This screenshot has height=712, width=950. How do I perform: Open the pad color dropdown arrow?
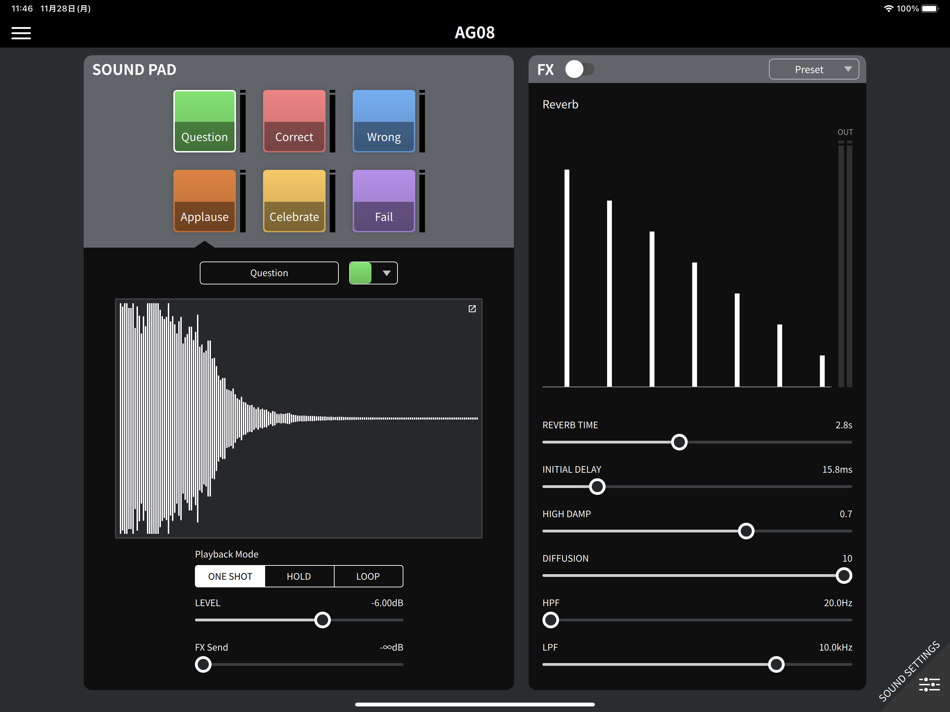[386, 273]
